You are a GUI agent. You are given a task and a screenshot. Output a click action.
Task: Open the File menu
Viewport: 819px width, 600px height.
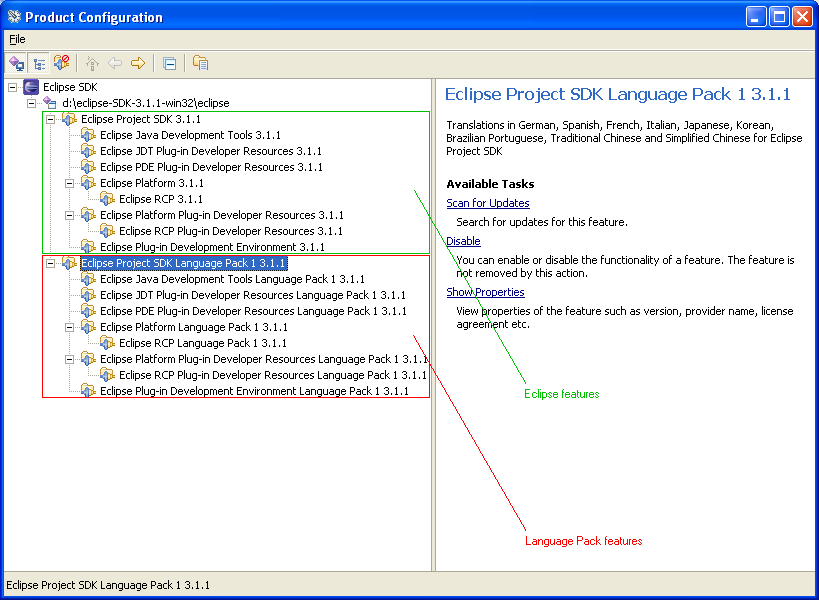click(x=17, y=39)
